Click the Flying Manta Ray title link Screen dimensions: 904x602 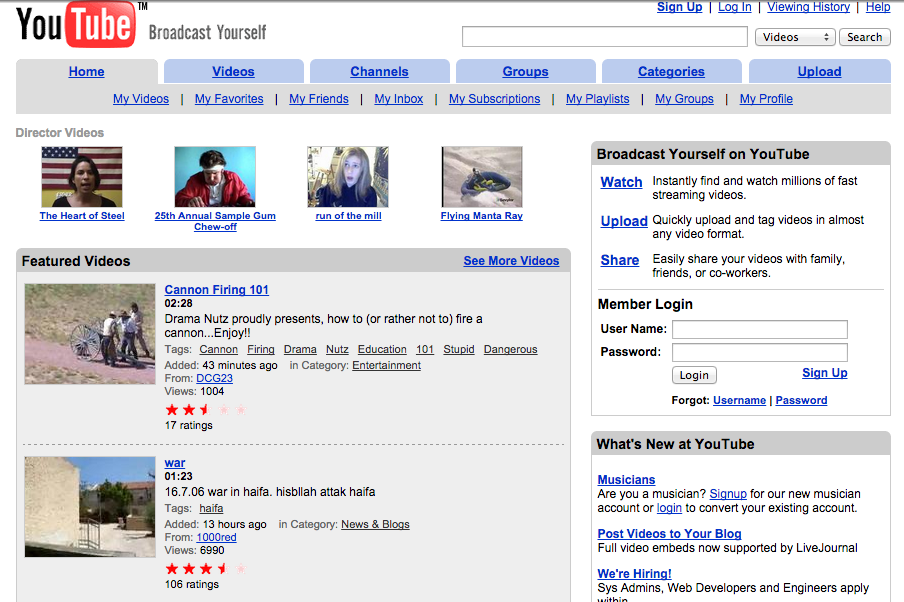[481, 216]
